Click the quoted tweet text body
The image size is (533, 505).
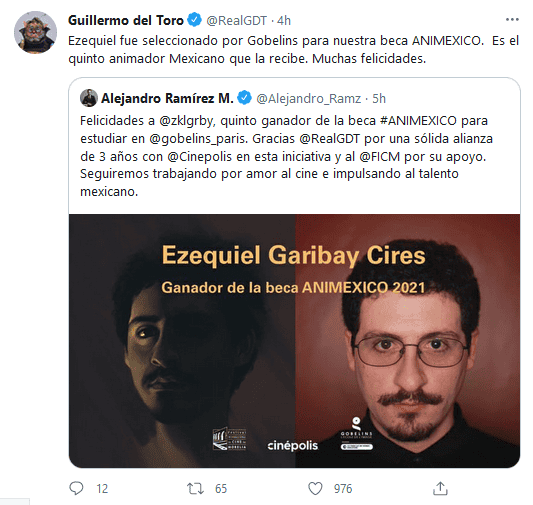286,156
